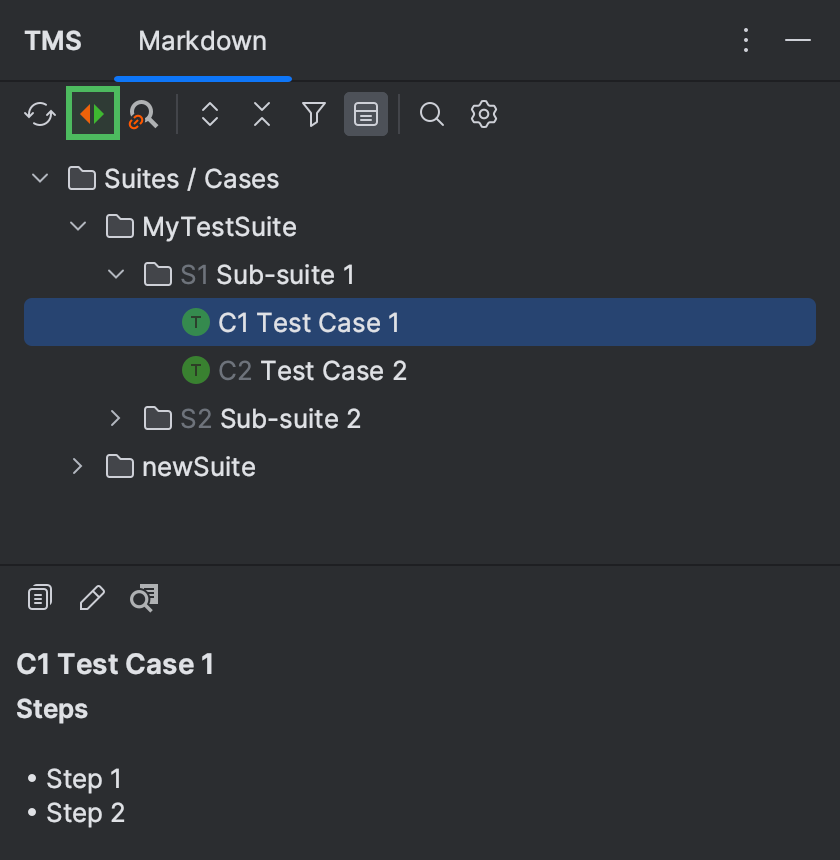This screenshot has width=840, height=860.
Task: Select the Markdown tab
Action: click(x=203, y=40)
